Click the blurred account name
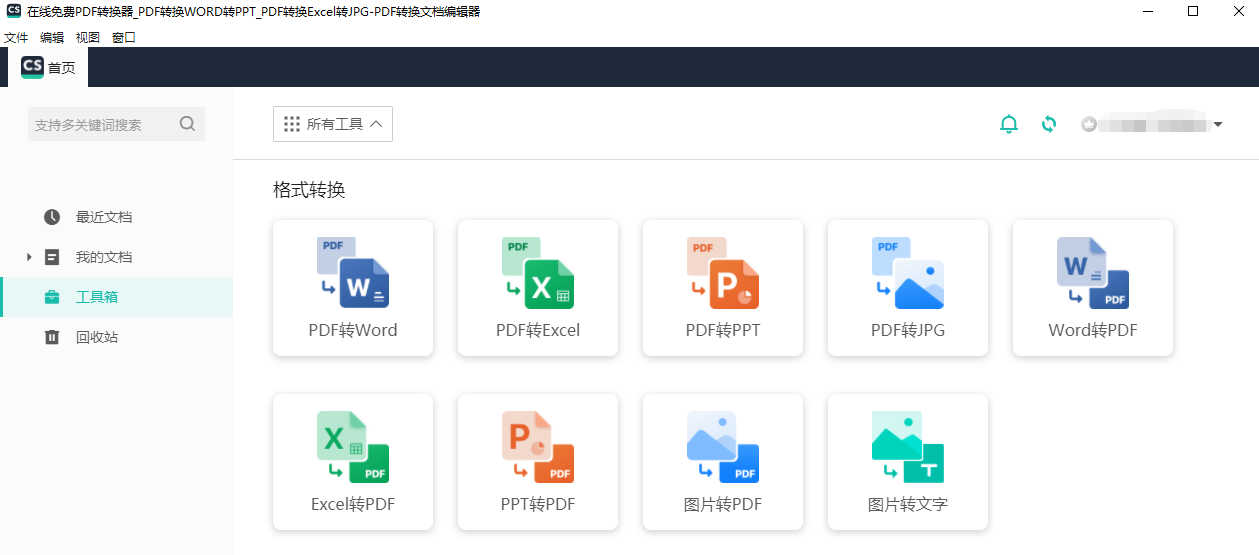1259x555 pixels. click(1154, 124)
